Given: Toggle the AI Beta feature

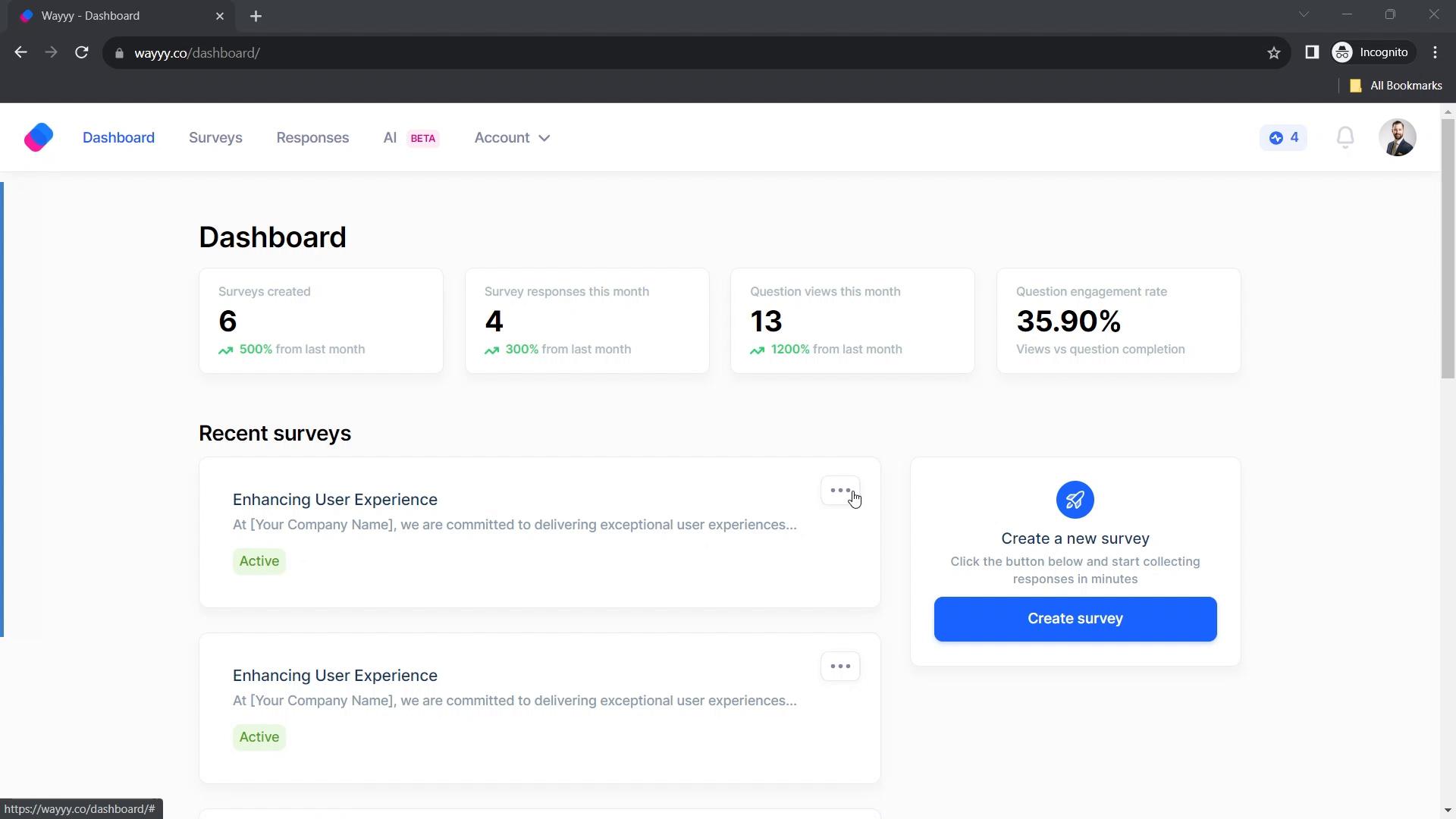Looking at the screenshot, I should click(411, 137).
